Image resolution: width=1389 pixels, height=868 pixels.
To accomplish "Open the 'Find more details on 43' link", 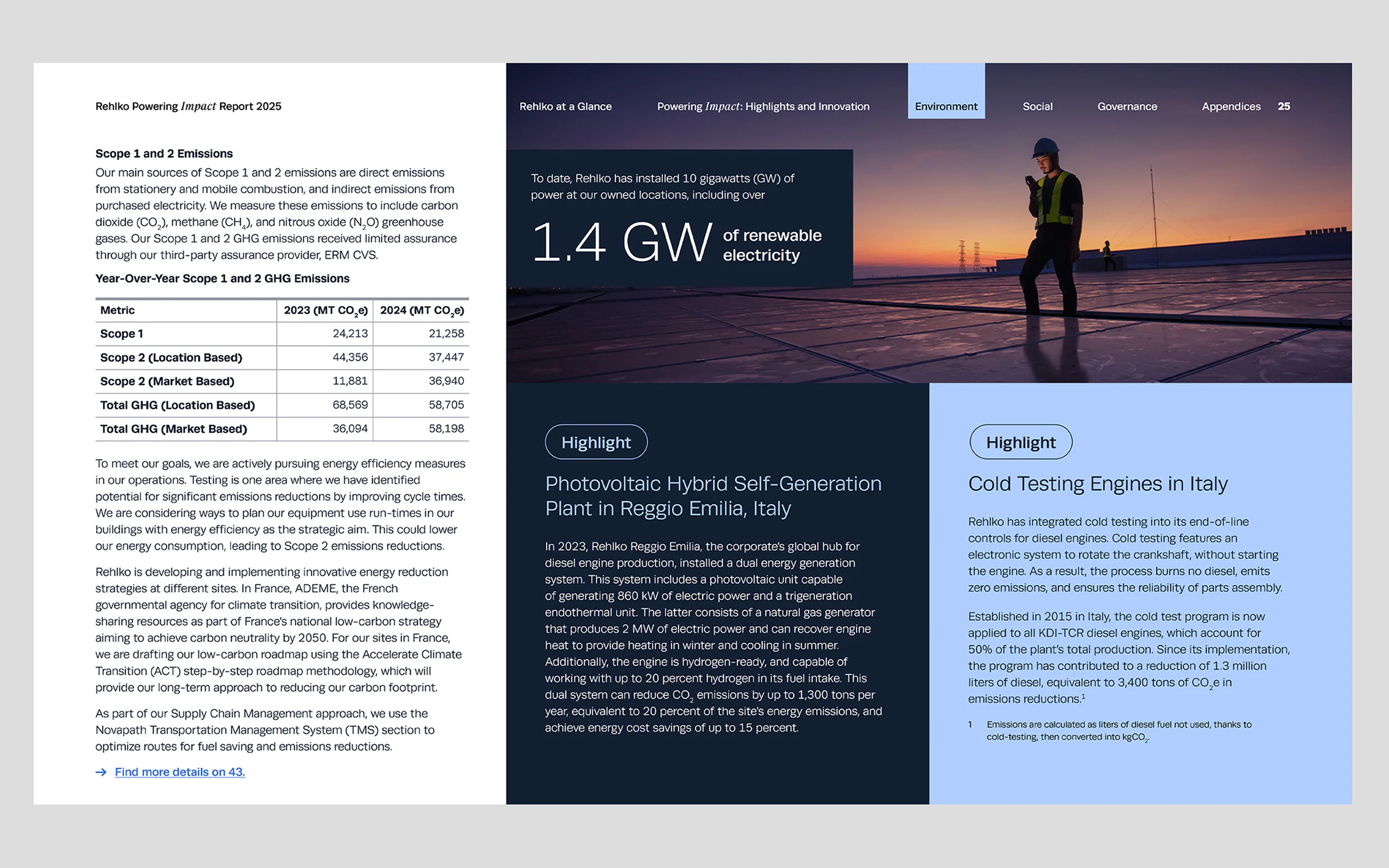I will (x=180, y=772).
